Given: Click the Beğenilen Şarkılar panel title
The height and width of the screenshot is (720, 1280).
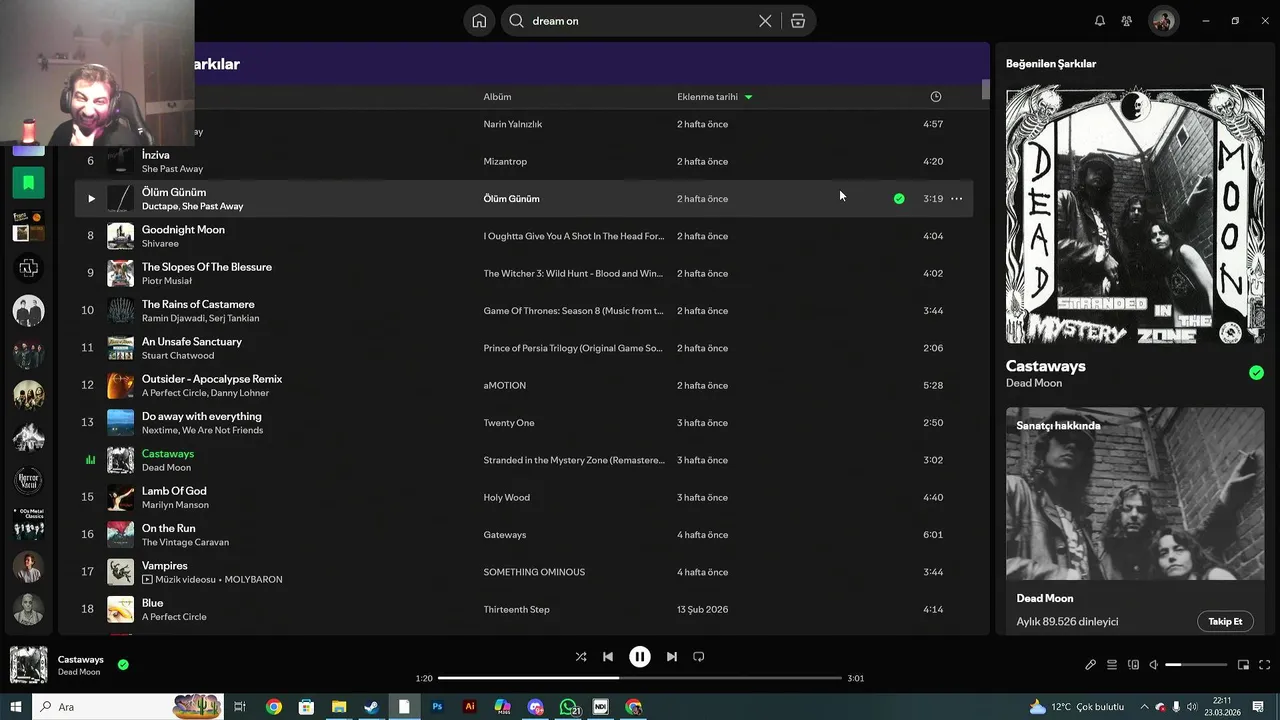Looking at the screenshot, I should pyautogui.click(x=1051, y=64).
